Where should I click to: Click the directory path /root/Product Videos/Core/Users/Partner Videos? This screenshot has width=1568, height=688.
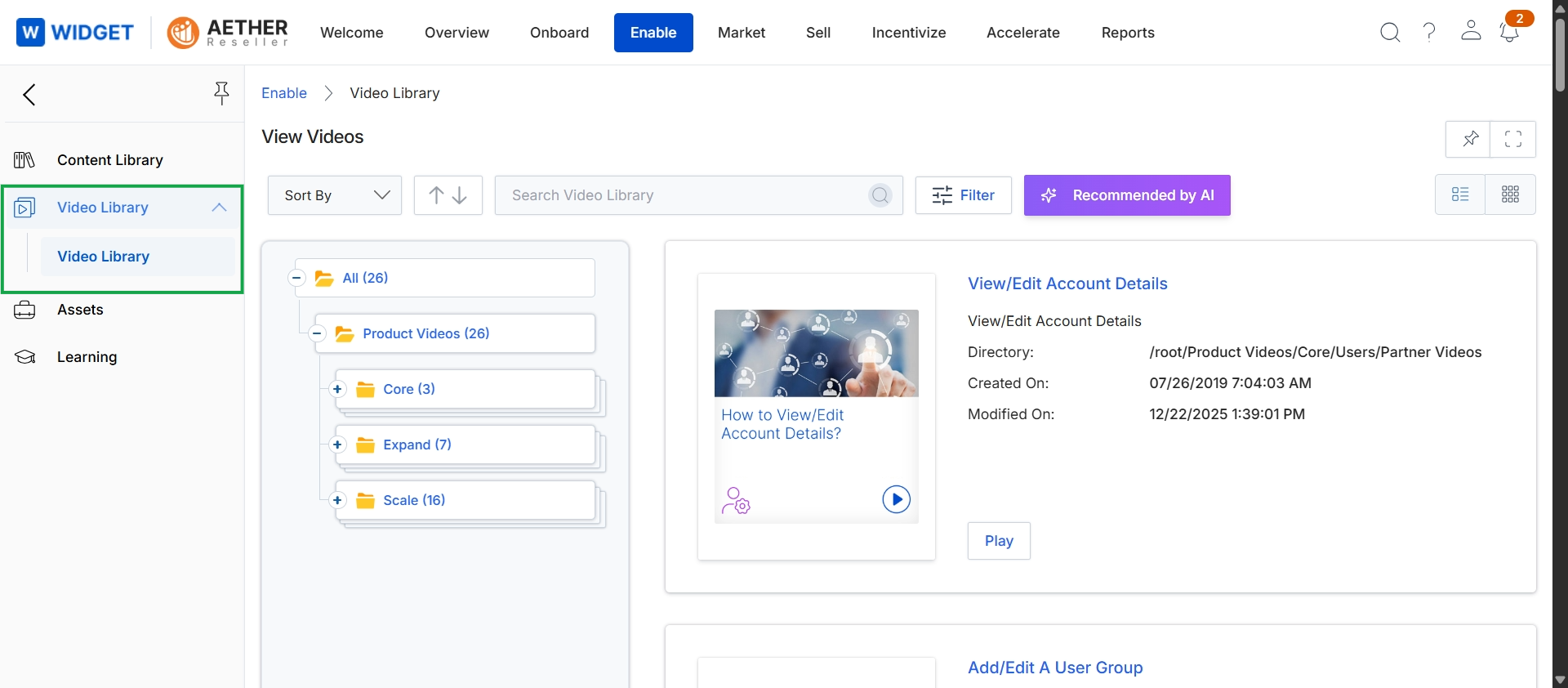pos(1315,352)
